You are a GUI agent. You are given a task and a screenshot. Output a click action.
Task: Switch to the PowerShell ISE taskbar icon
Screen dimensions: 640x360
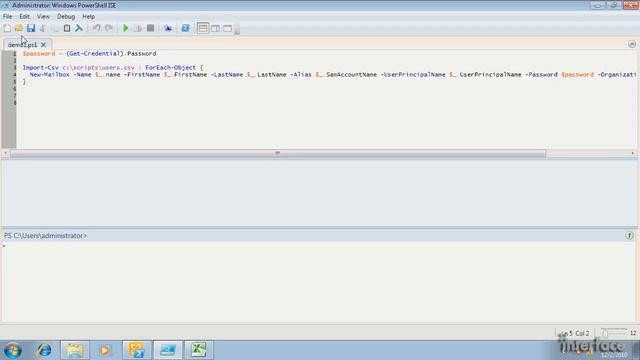[x=167, y=350]
